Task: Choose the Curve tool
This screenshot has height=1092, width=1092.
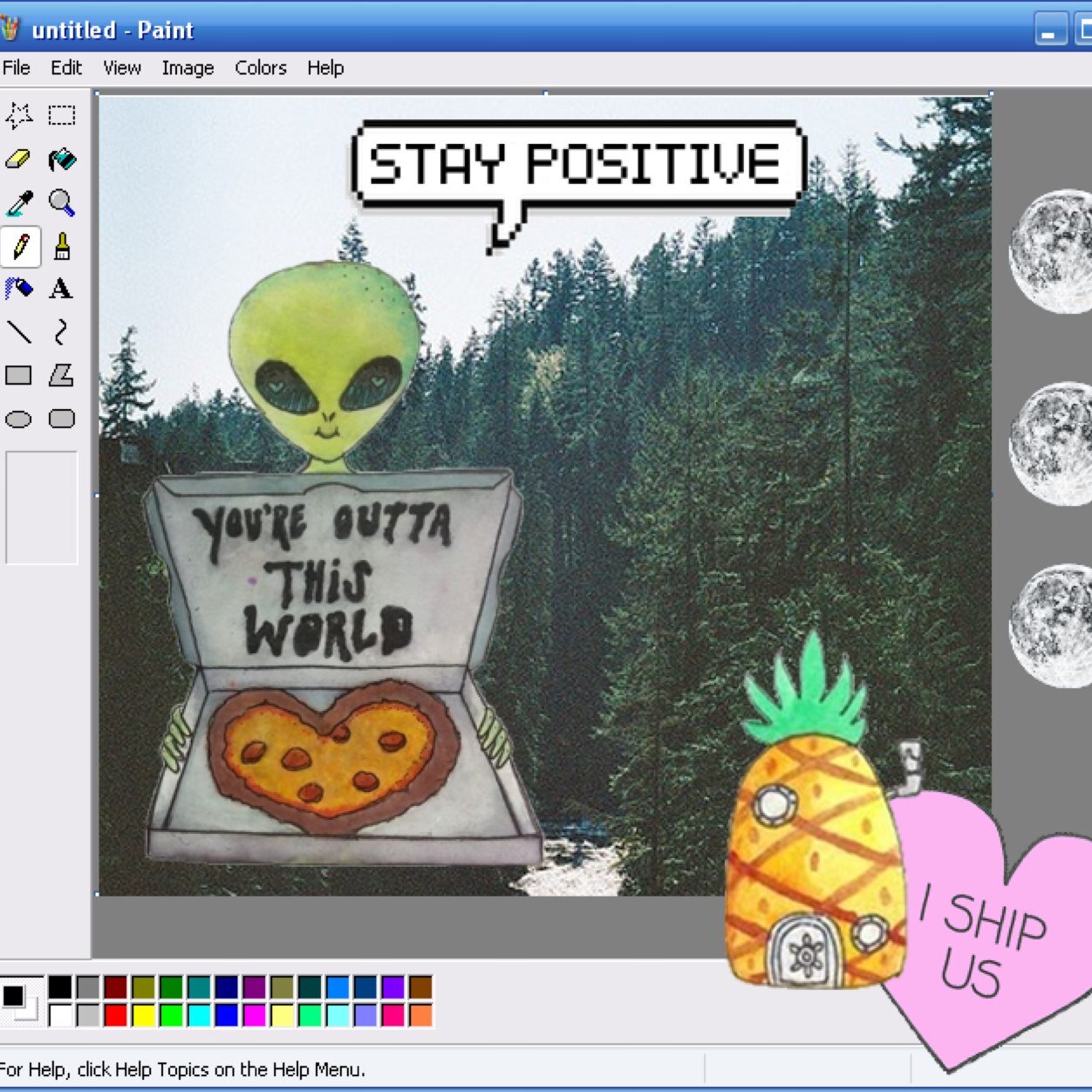Action: click(x=62, y=332)
